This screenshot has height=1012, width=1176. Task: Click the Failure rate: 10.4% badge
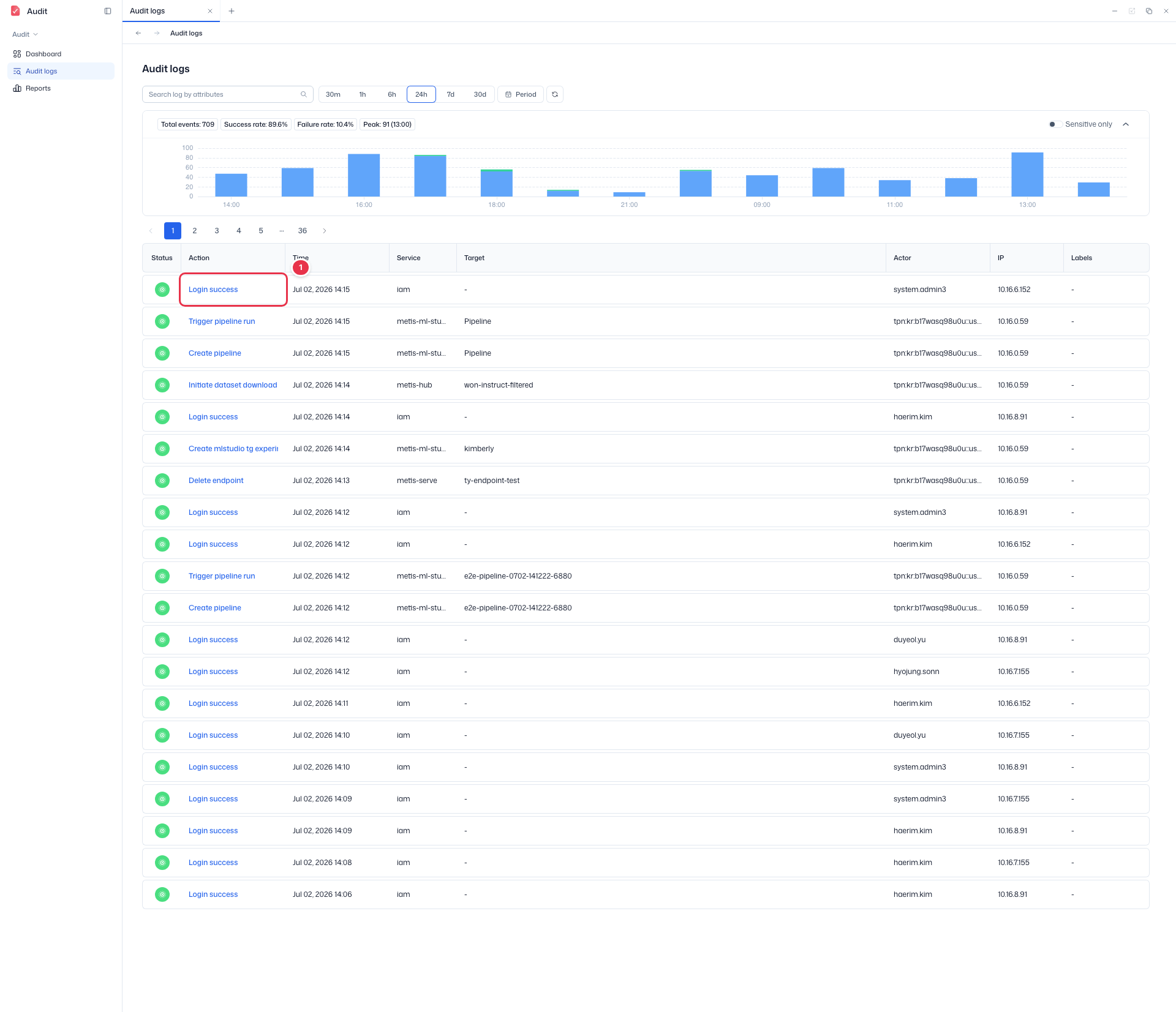pyautogui.click(x=325, y=124)
